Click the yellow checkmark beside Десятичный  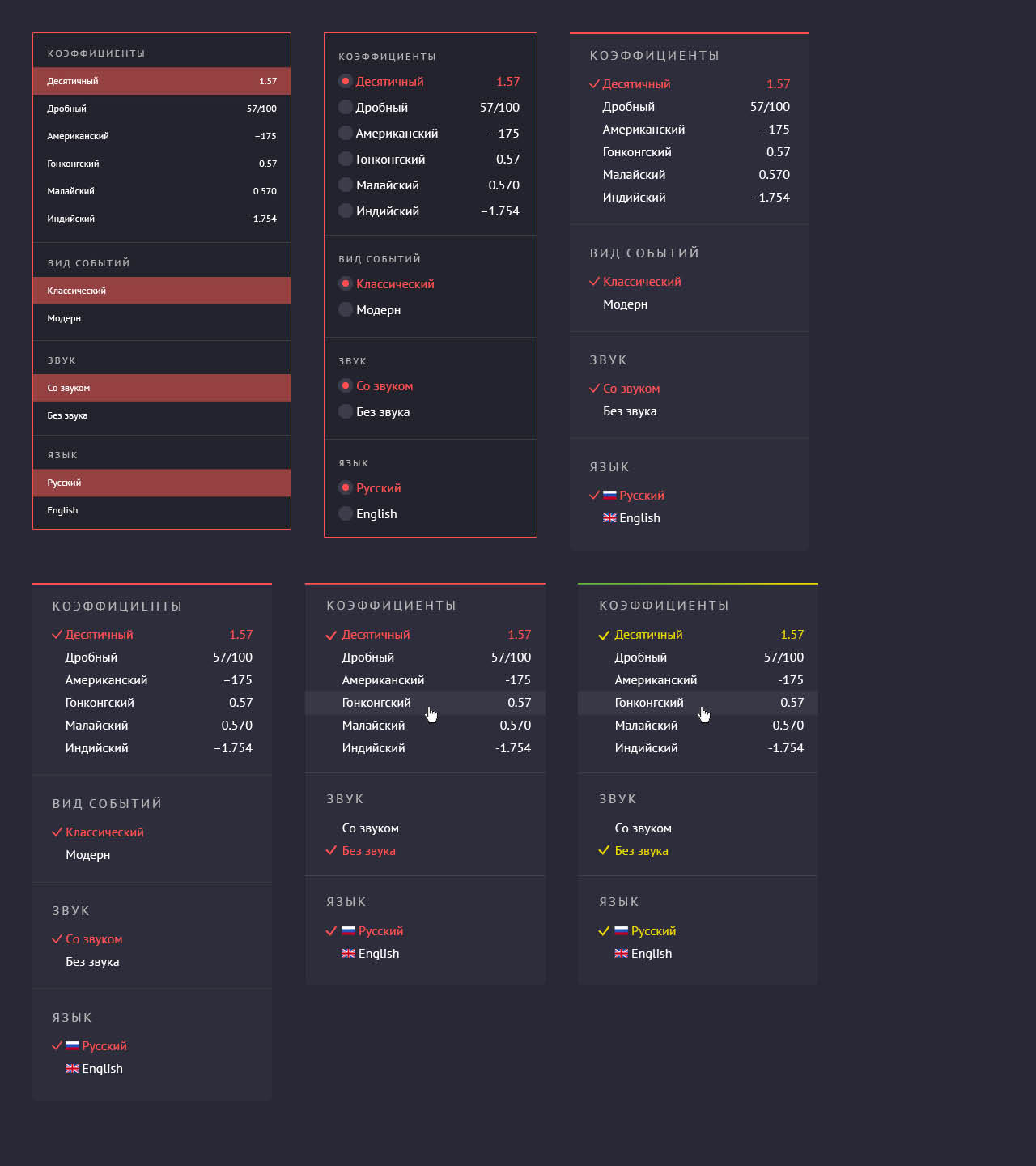coord(604,636)
